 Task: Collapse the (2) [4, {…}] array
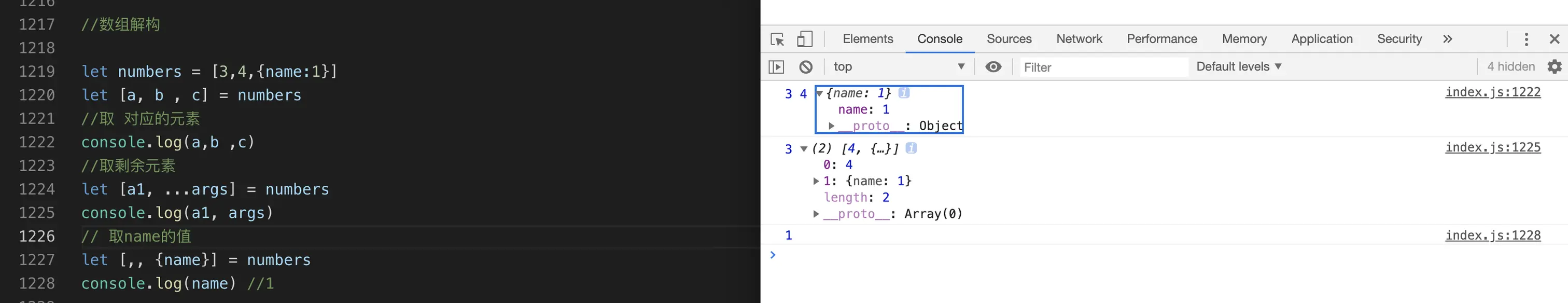point(804,149)
